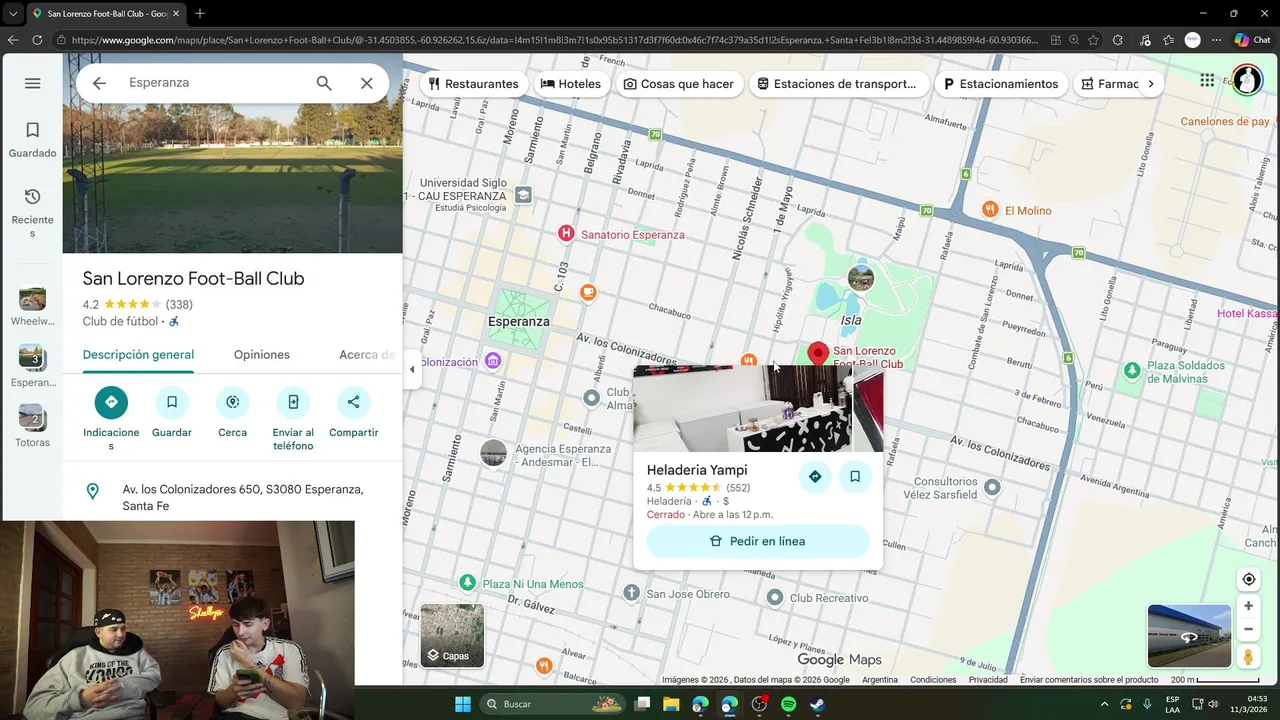This screenshot has height=720, width=1280.
Task: Click the Universidad Siglo CAU Esperanza marker
Action: tap(523, 194)
